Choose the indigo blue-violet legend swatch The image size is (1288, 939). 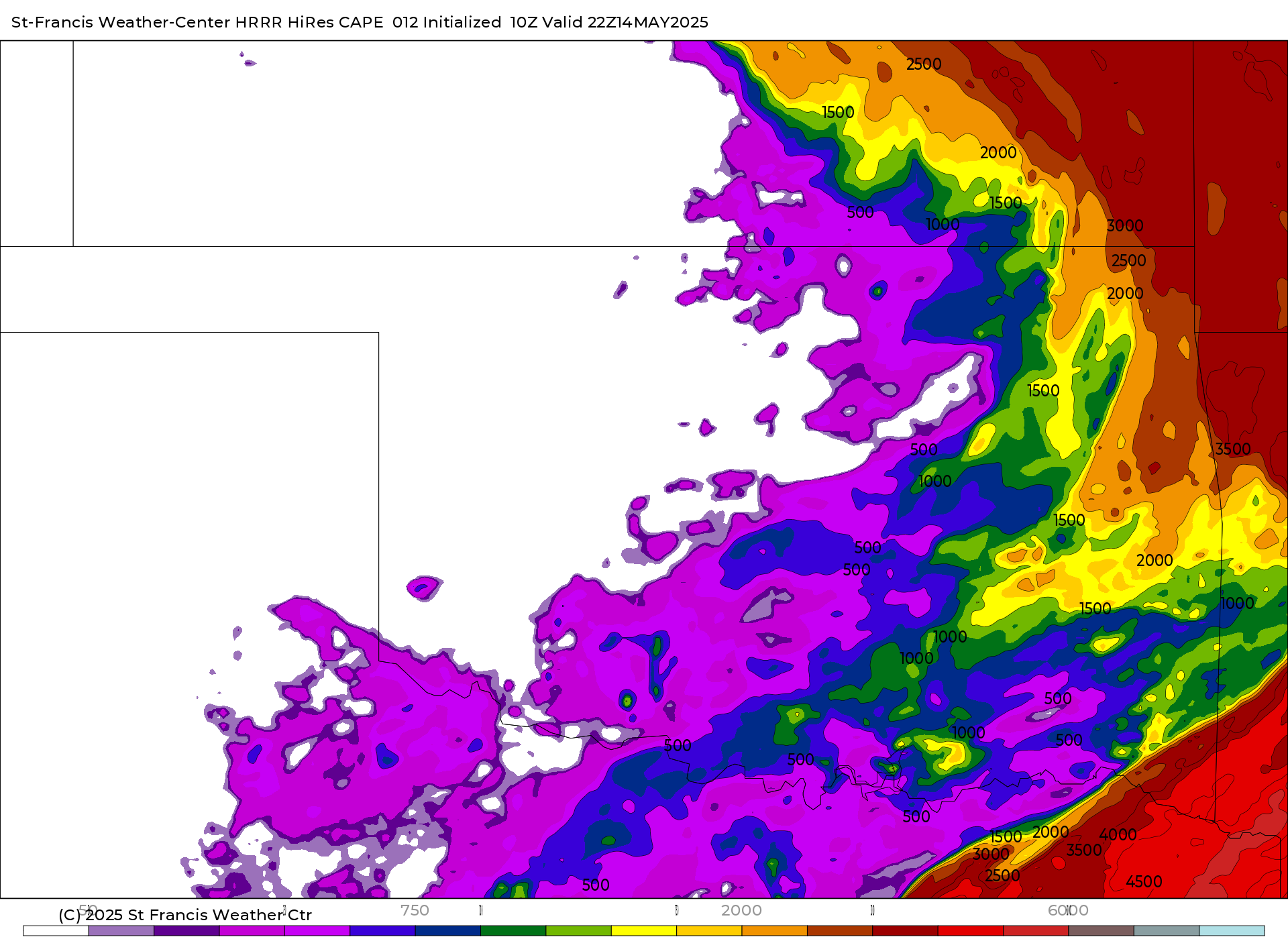[382, 931]
